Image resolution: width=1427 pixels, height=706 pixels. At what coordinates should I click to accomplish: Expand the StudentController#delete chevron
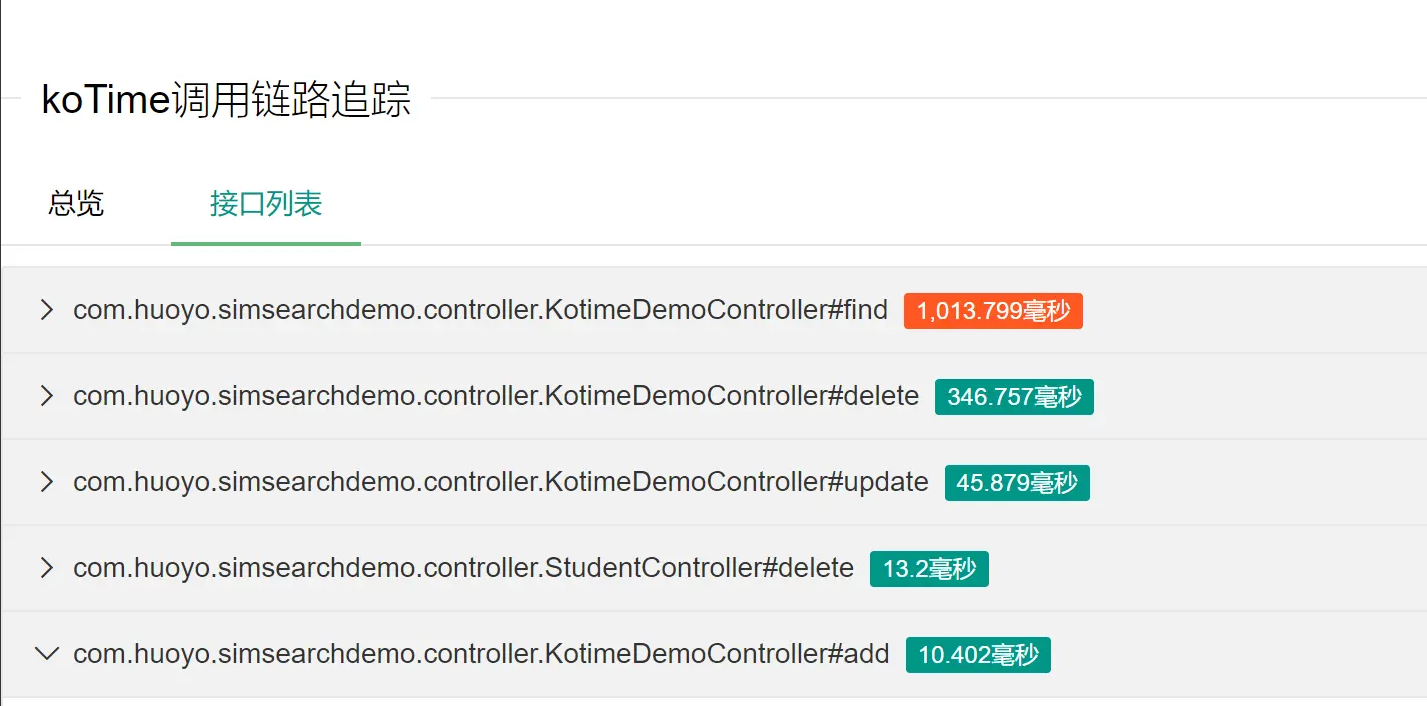pos(46,568)
